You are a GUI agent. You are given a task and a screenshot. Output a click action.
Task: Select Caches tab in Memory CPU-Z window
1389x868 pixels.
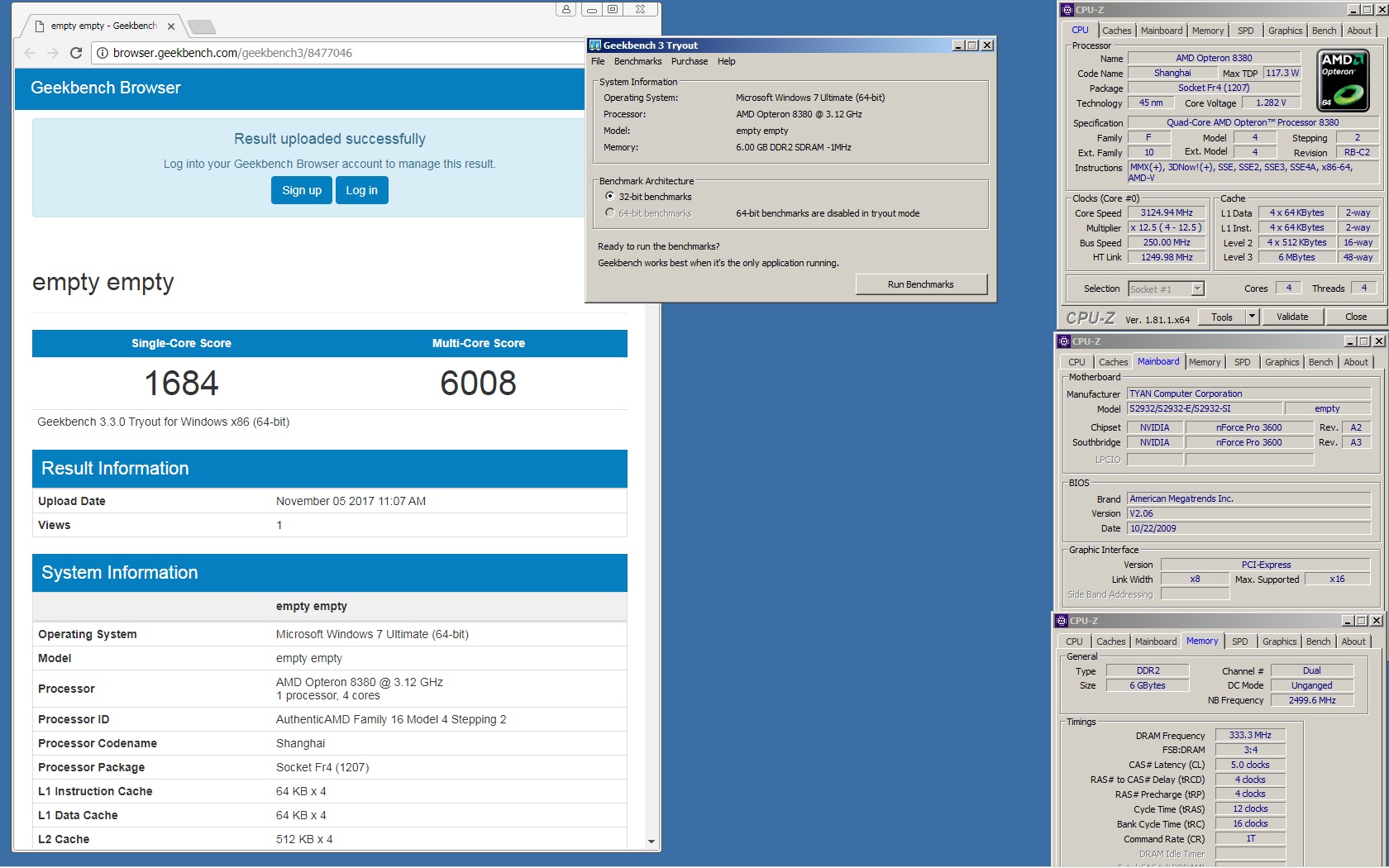1110,641
